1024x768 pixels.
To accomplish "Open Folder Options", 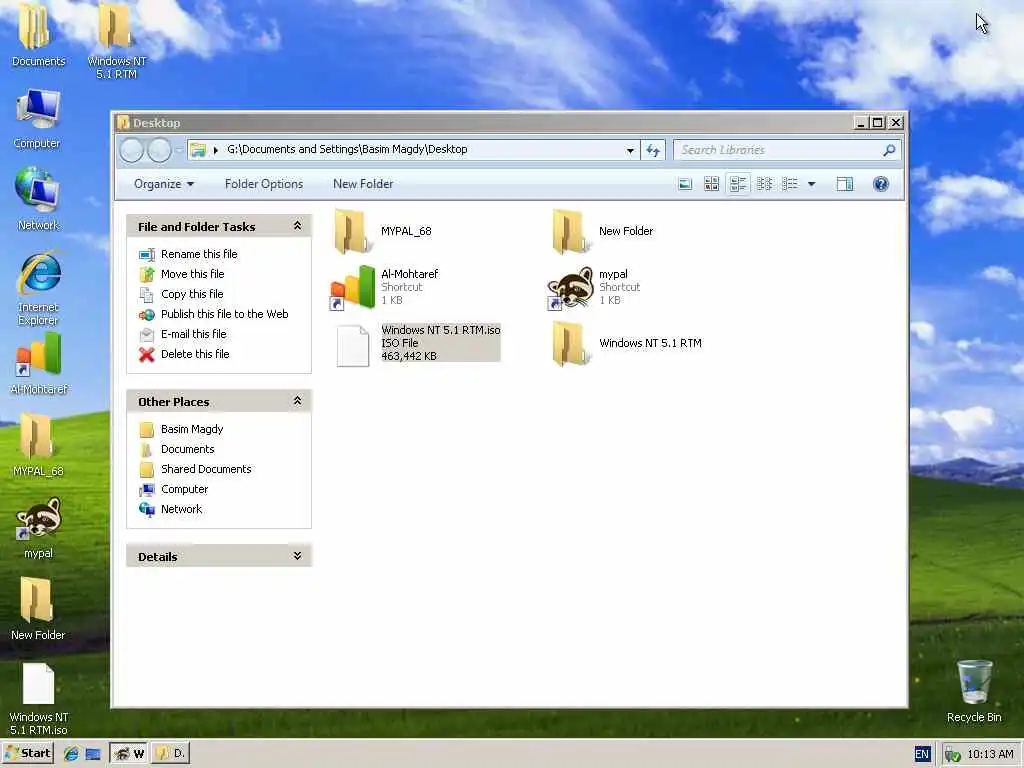I will click(264, 184).
